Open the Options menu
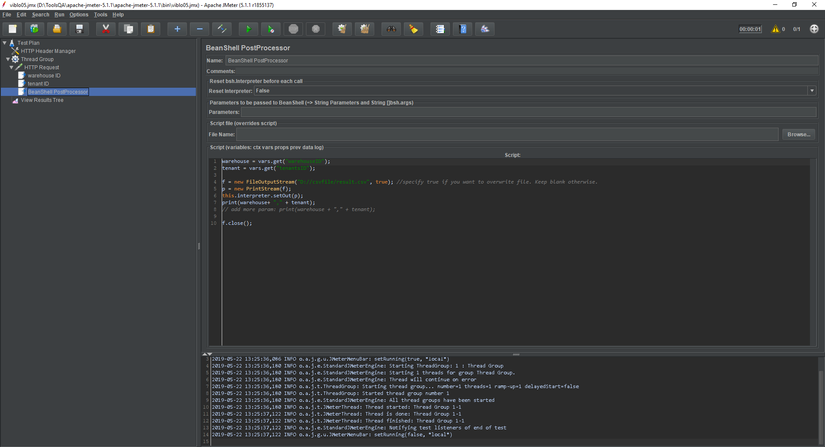The width and height of the screenshot is (825, 447). [x=79, y=15]
